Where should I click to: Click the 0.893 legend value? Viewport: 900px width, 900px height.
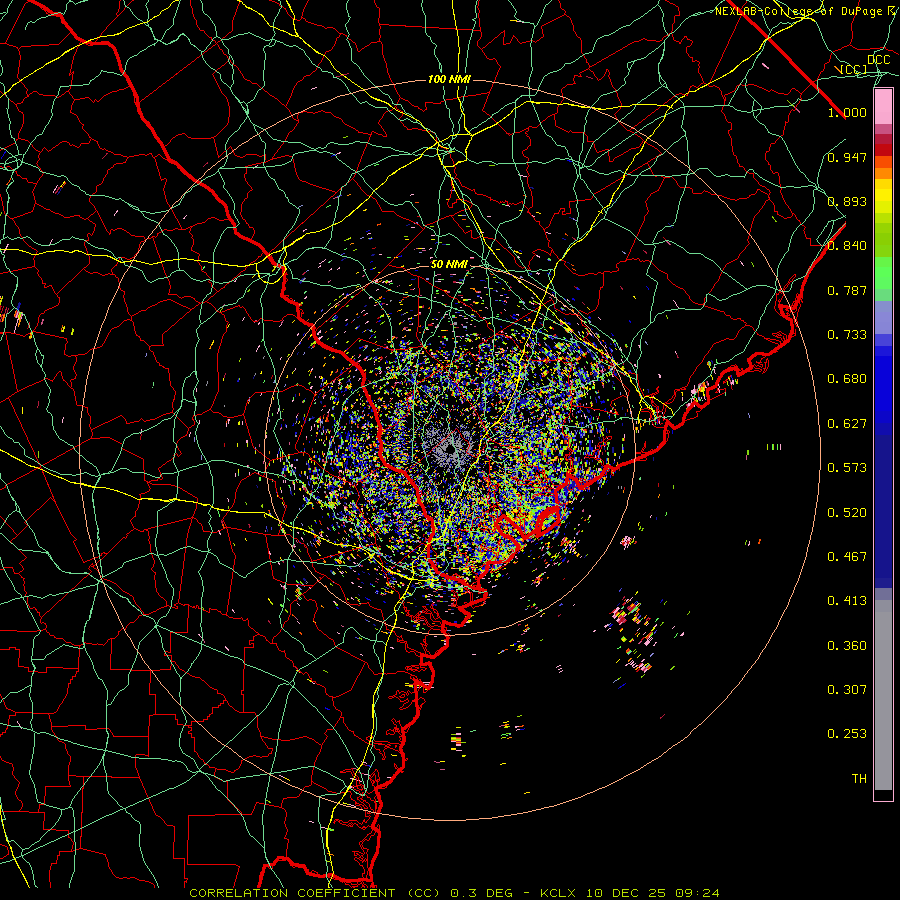click(x=847, y=201)
